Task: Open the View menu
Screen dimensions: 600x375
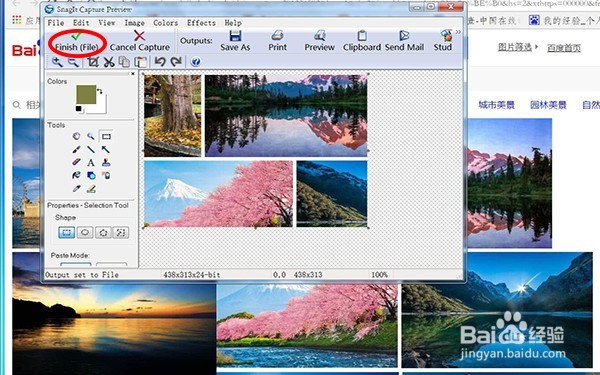Action: [107, 23]
